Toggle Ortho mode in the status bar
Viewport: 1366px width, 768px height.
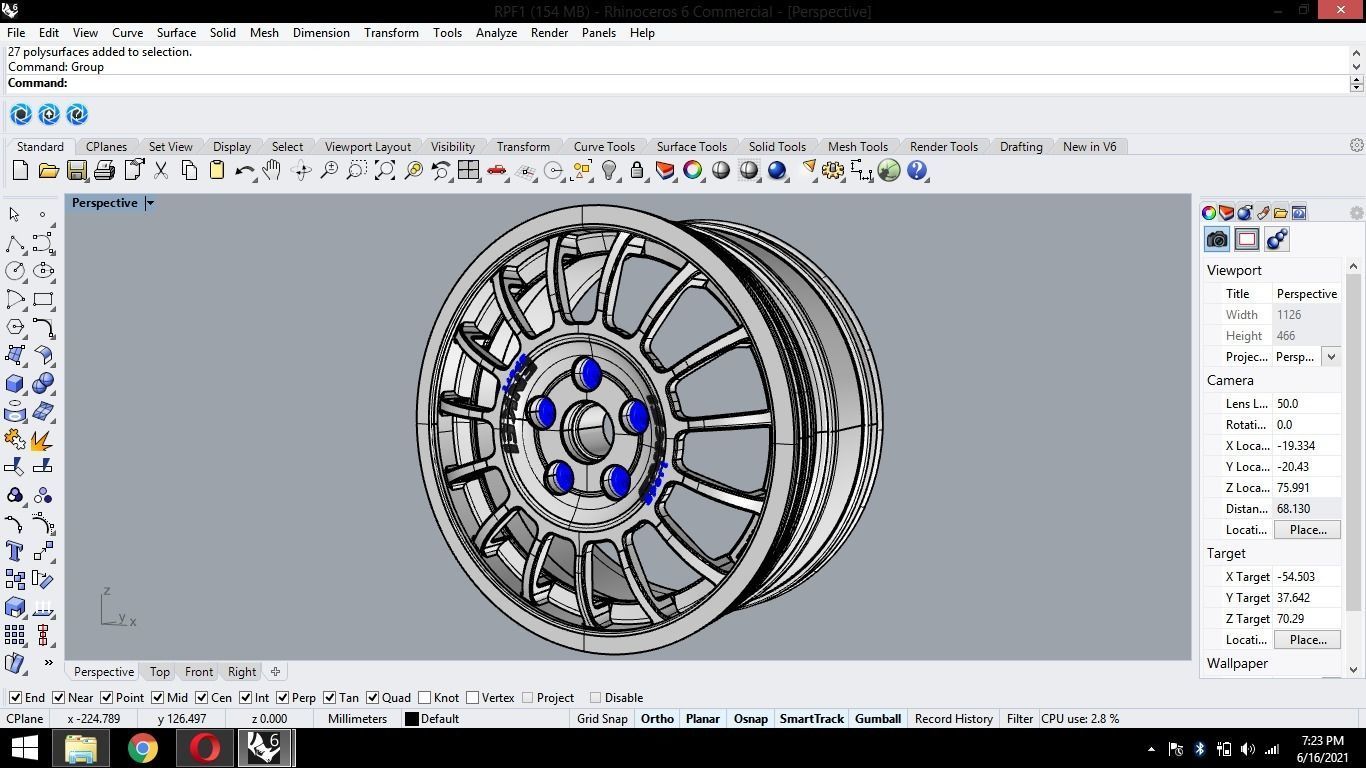(657, 719)
